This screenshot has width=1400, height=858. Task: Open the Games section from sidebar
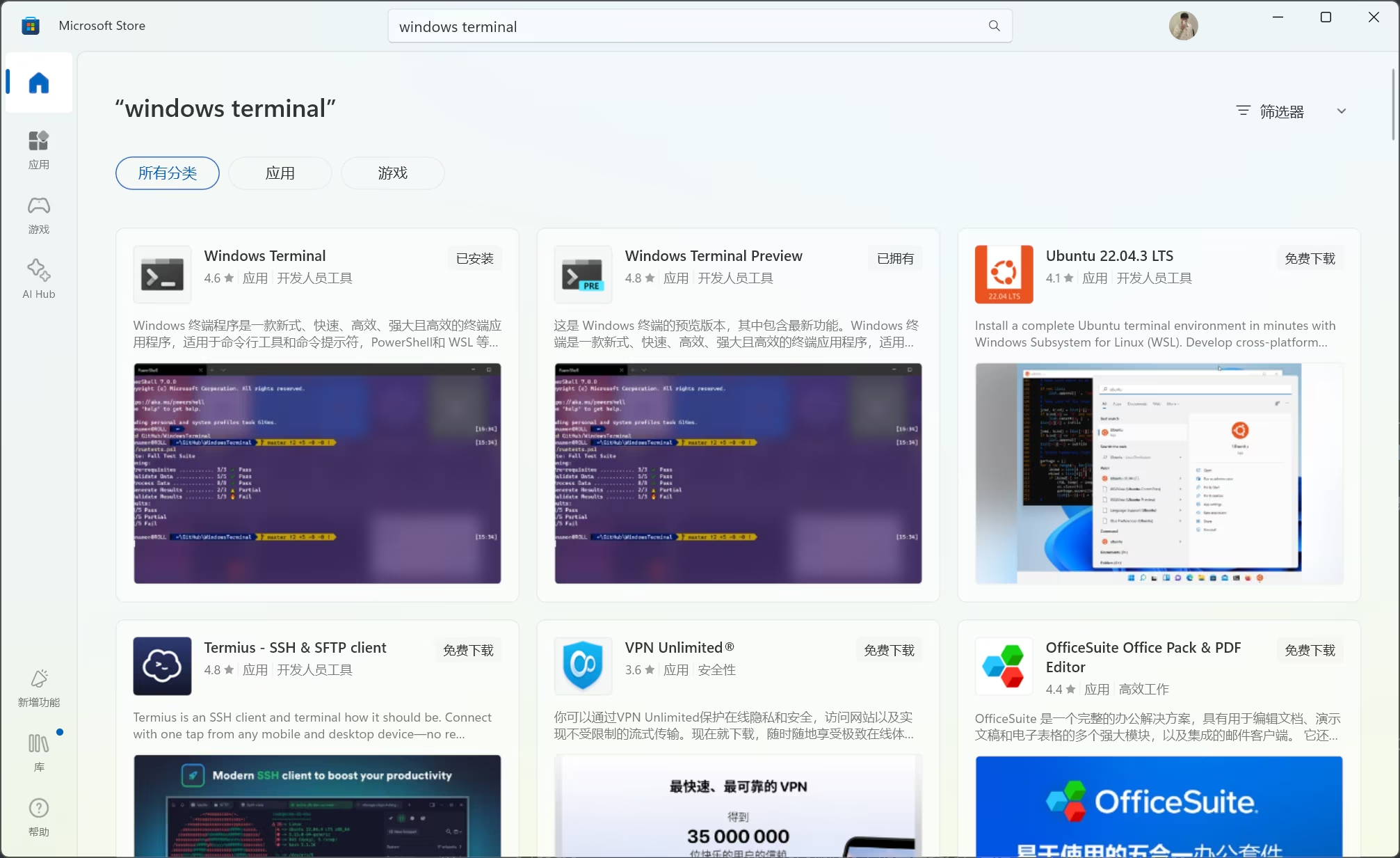click(38, 214)
